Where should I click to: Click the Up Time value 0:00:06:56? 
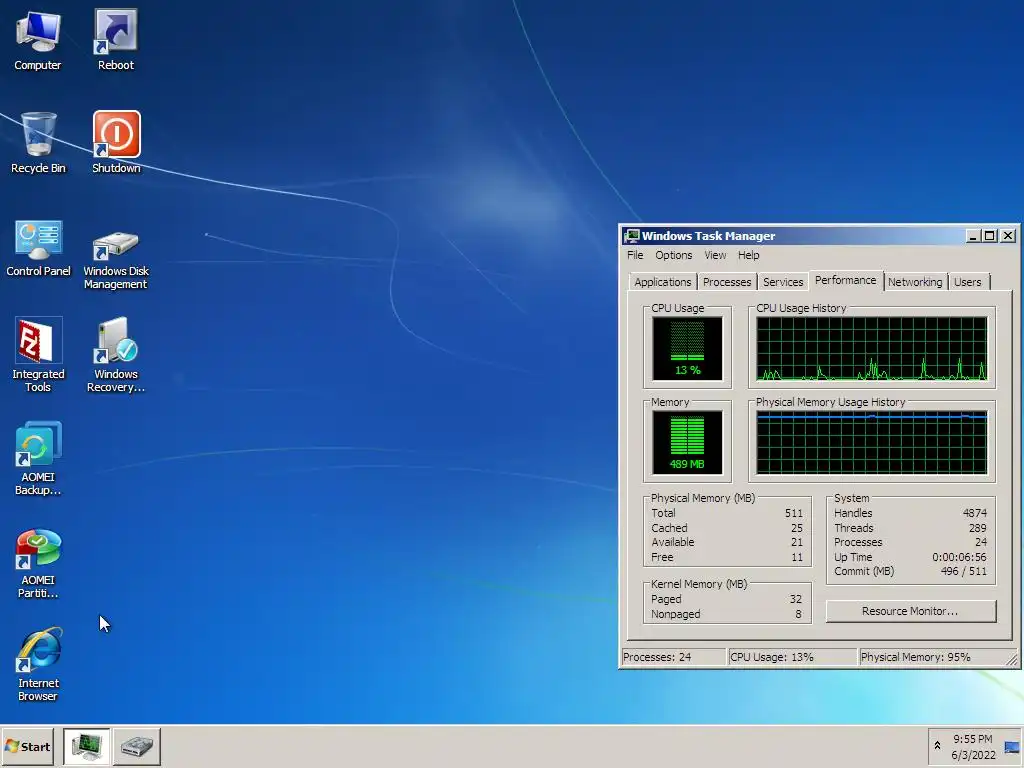[959, 557]
